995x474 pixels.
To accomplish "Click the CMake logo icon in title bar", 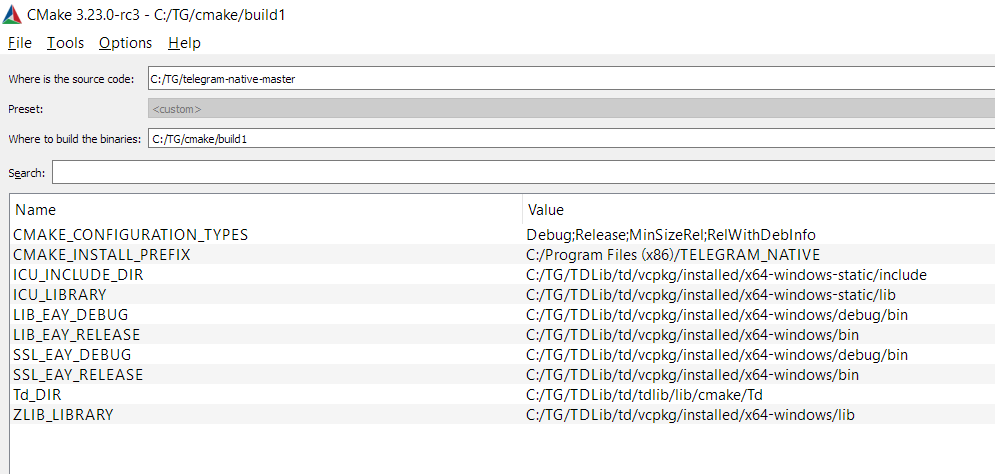I will click(x=11, y=15).
